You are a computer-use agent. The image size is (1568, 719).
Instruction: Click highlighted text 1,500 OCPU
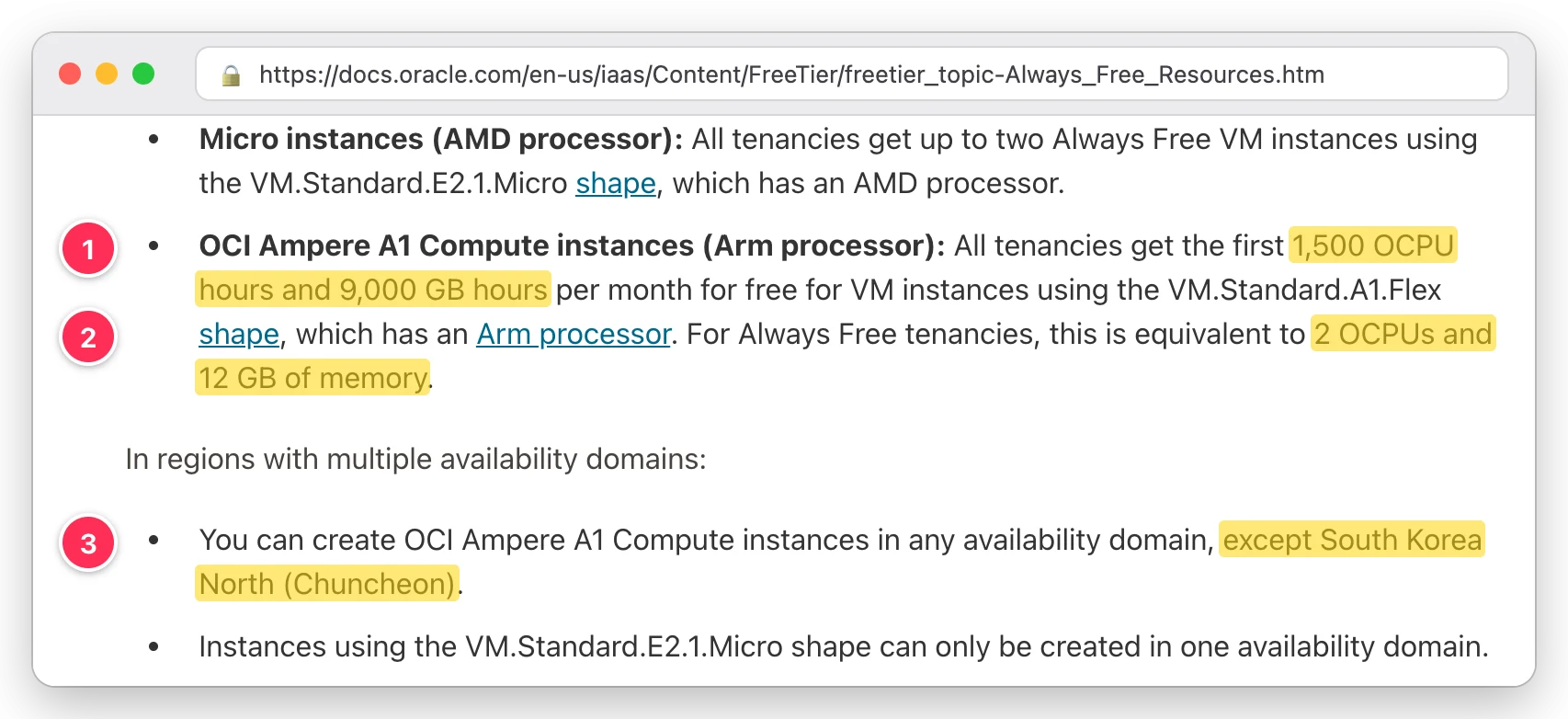(x=1373, y=245)
